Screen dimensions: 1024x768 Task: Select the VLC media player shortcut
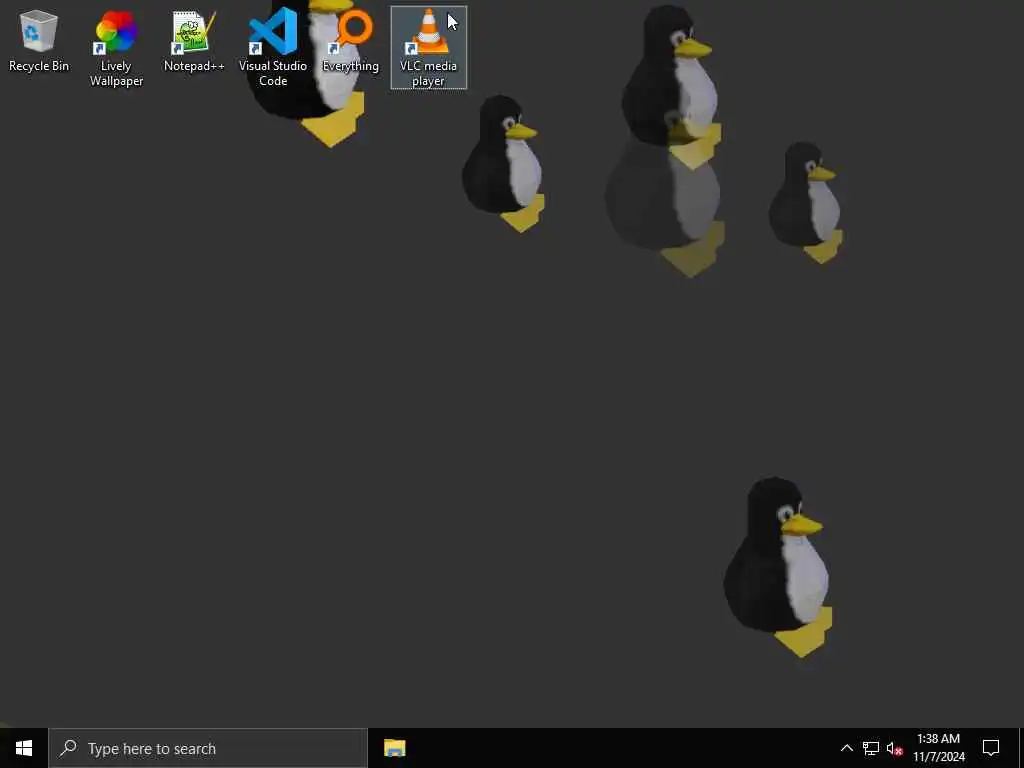[x=428, y=48]
